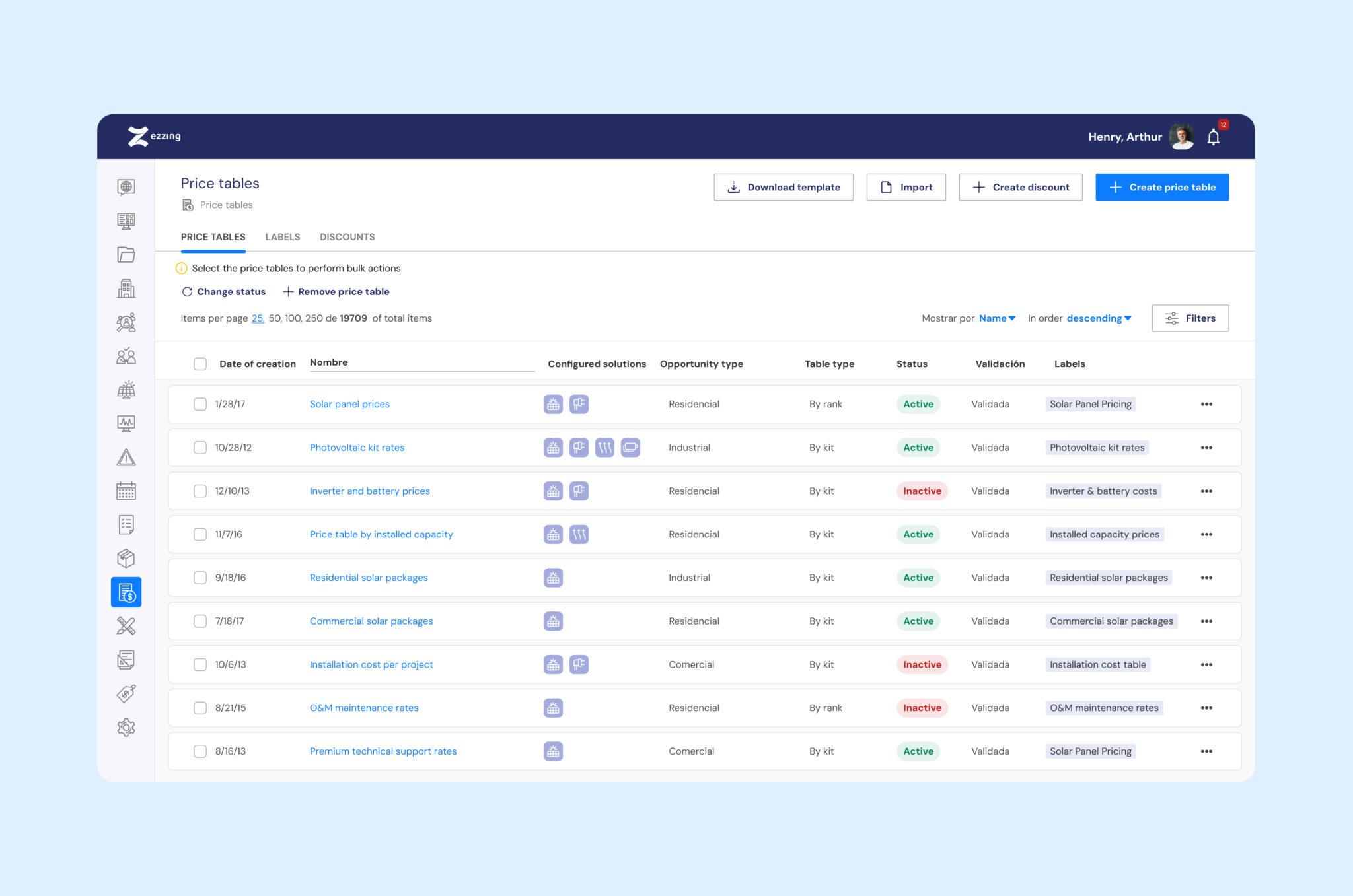
Task: Click the monitor activity chart sidebar icon
Action: point(126,423)
